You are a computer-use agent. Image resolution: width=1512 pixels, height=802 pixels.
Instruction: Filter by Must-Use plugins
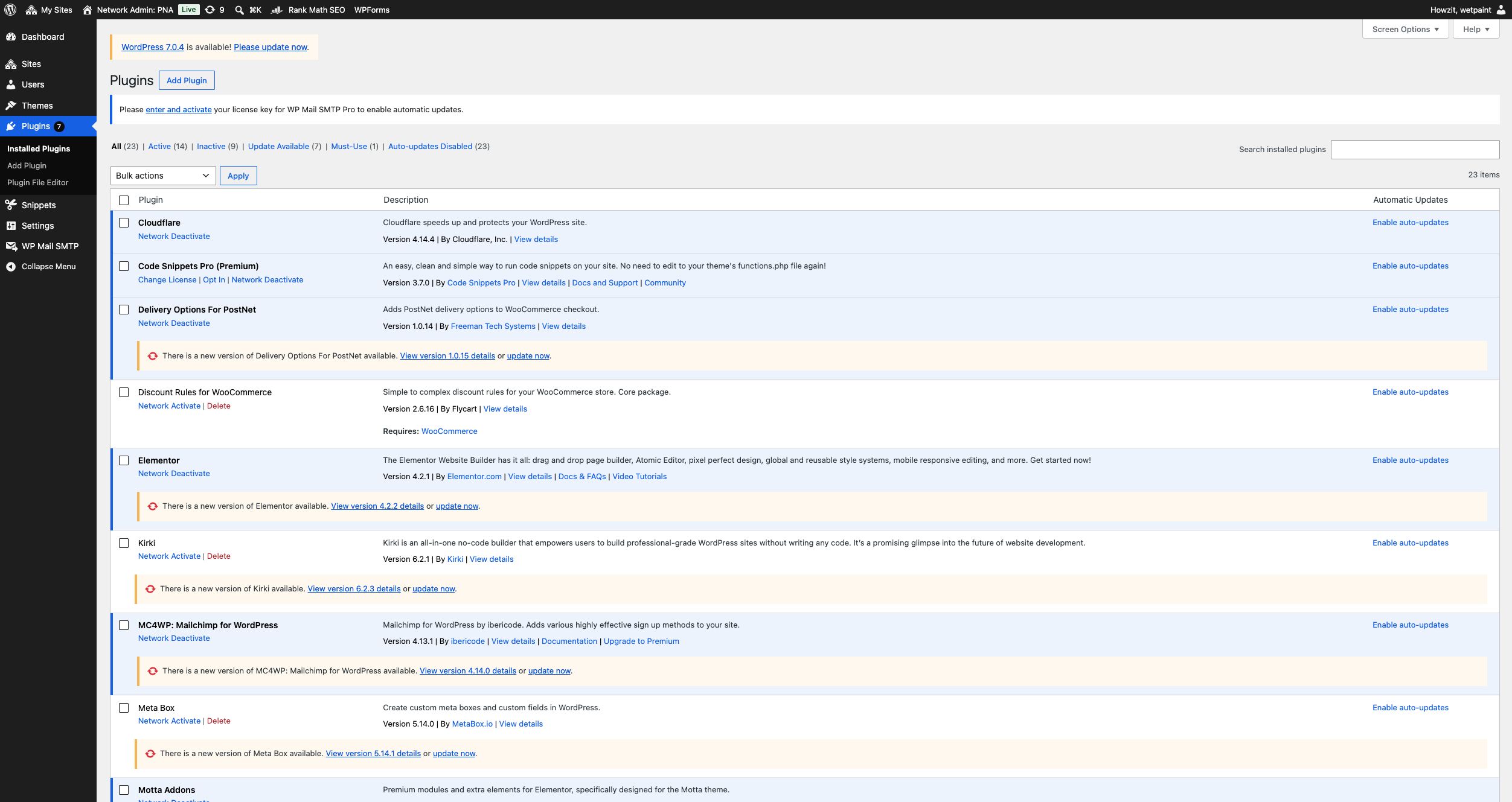point(349,147)
